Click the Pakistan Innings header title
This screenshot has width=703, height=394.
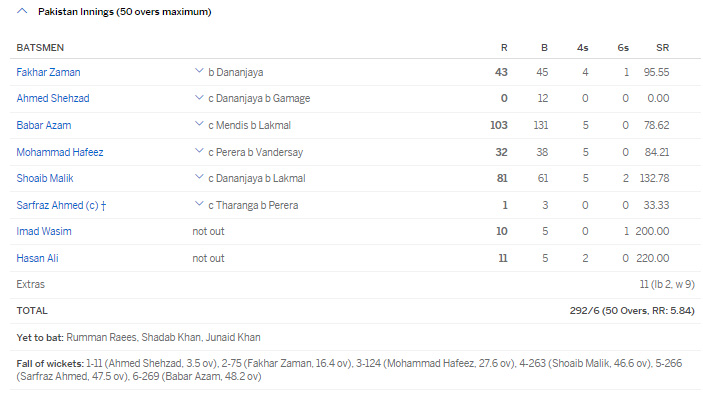[125, 12]
